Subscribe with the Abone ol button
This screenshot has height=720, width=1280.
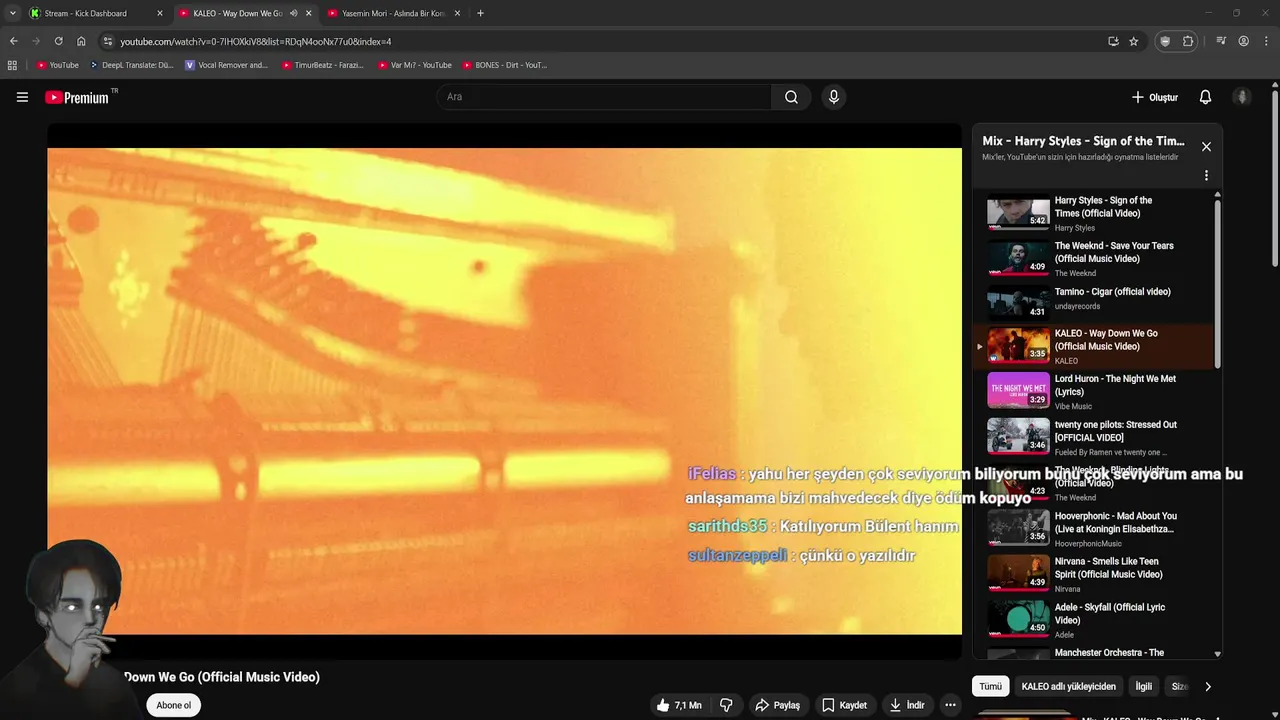(x=174, y=705)
